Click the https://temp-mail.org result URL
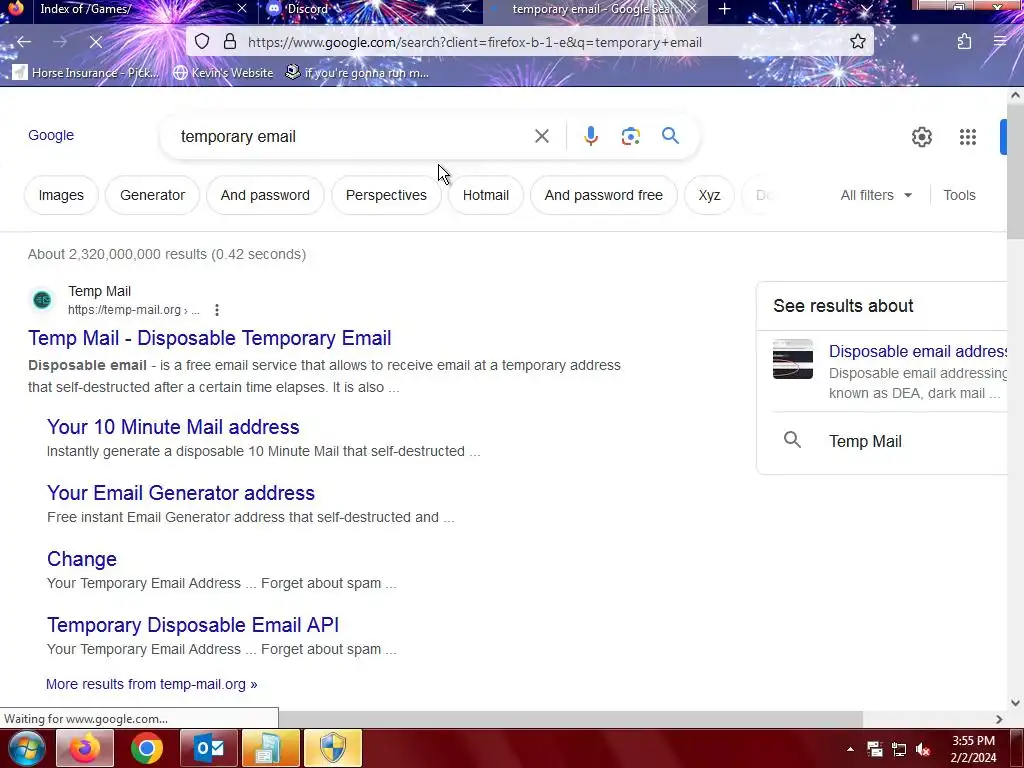The image size is (1024, 768). (x=134, y=310)
